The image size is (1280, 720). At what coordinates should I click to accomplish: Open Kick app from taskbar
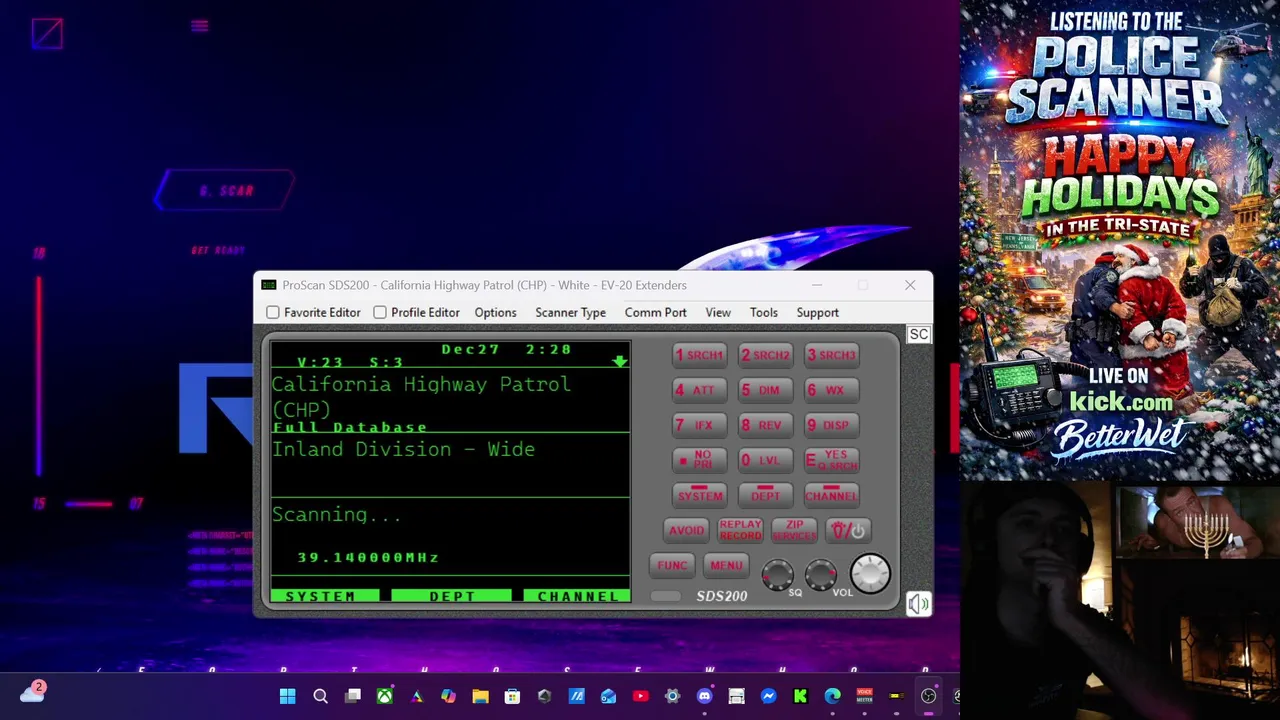pyautogui.click(x=800, y=696)
